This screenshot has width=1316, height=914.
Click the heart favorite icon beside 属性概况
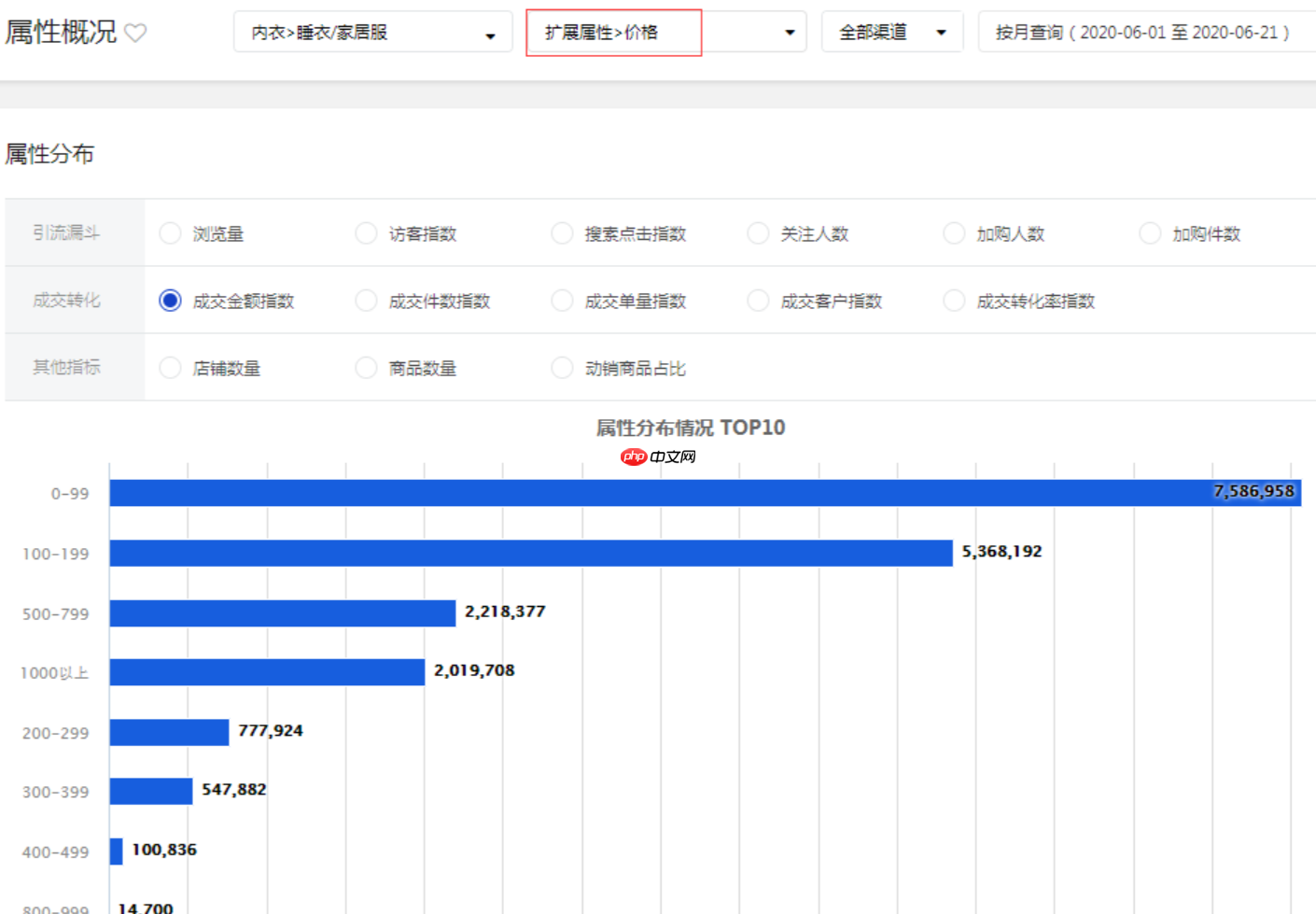(x=135, y=32)
